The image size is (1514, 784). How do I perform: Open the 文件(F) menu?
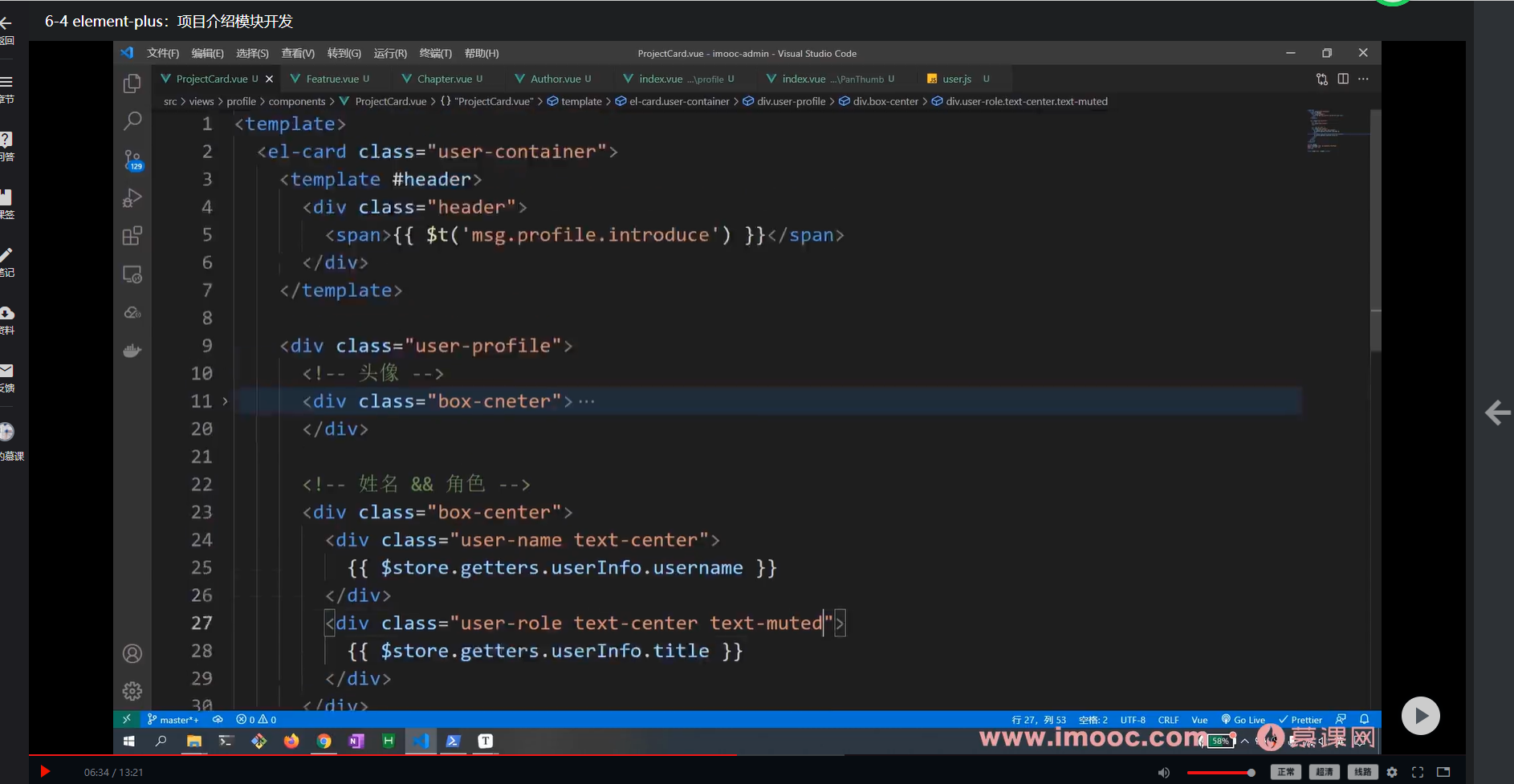pyautogui.click(x=163, y=53)
